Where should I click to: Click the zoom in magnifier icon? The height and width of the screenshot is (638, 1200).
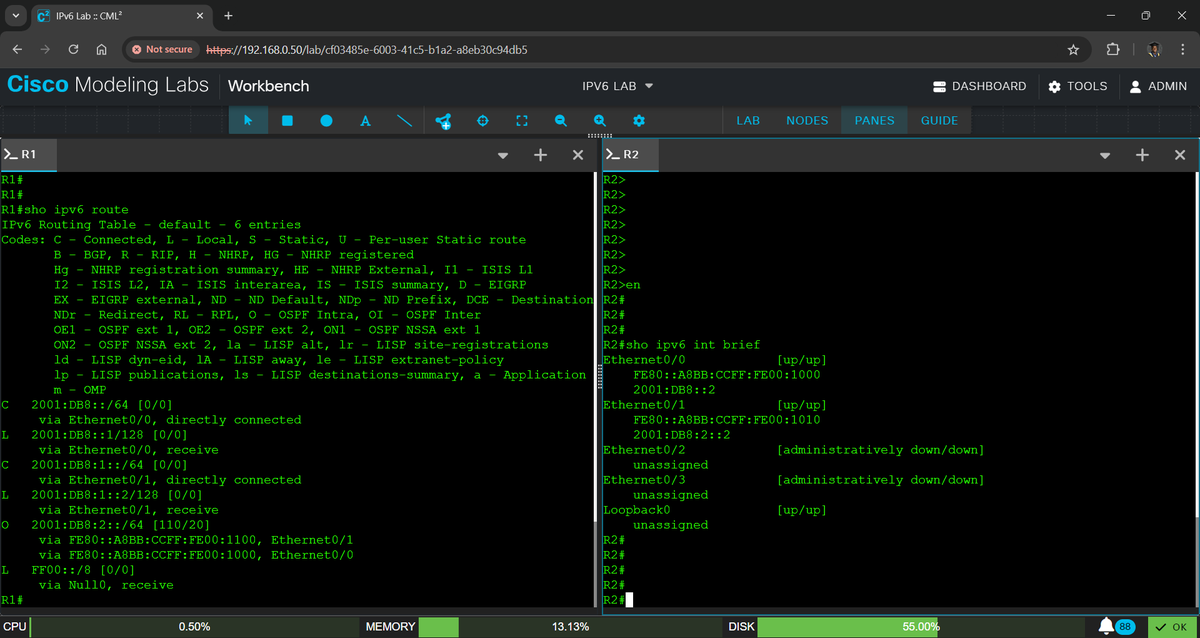pyautogui.click(x=599, y=120)
